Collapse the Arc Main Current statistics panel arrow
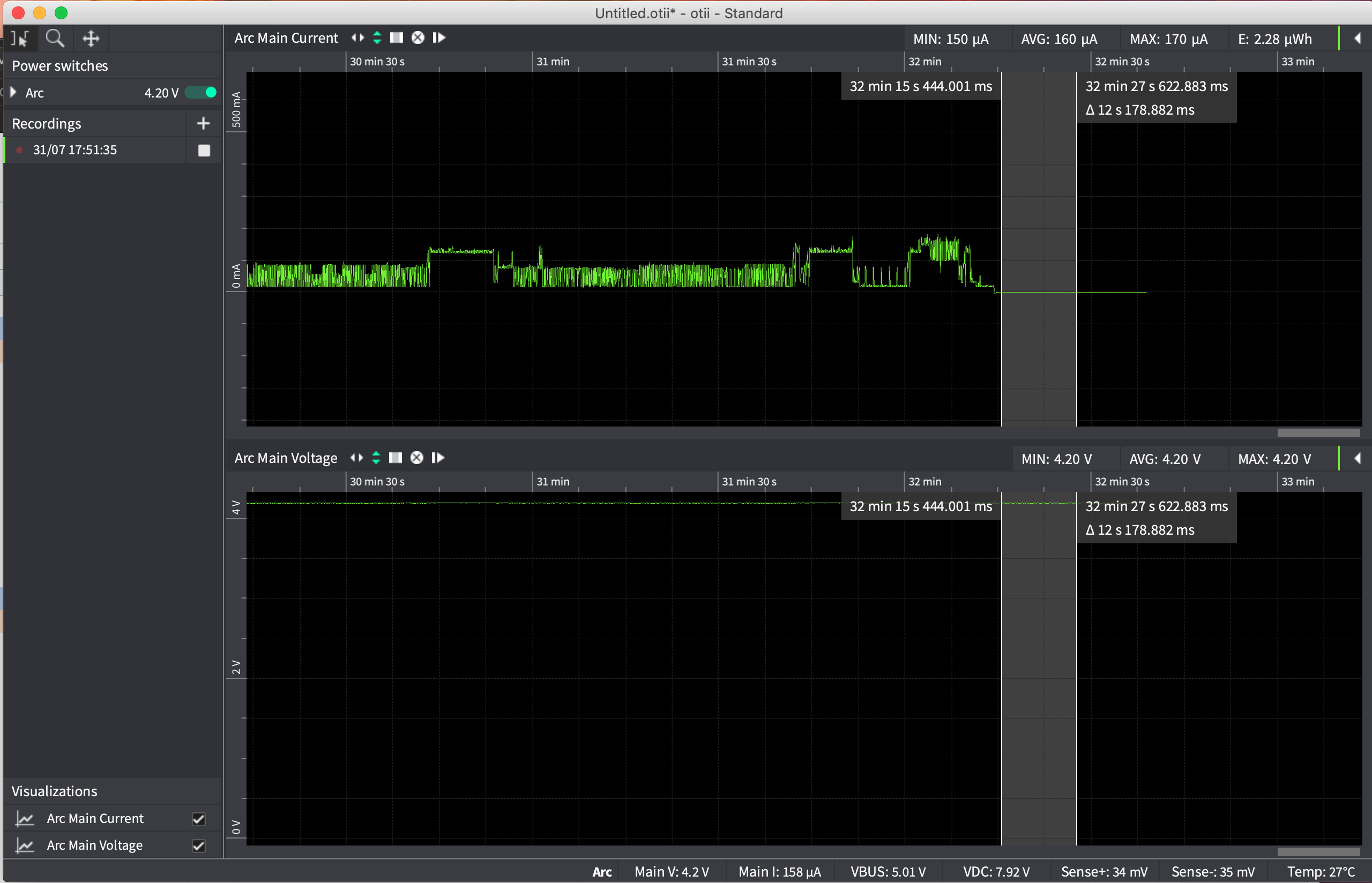This screenshot has height=883, width=1372. click(x=1358, y=39)
